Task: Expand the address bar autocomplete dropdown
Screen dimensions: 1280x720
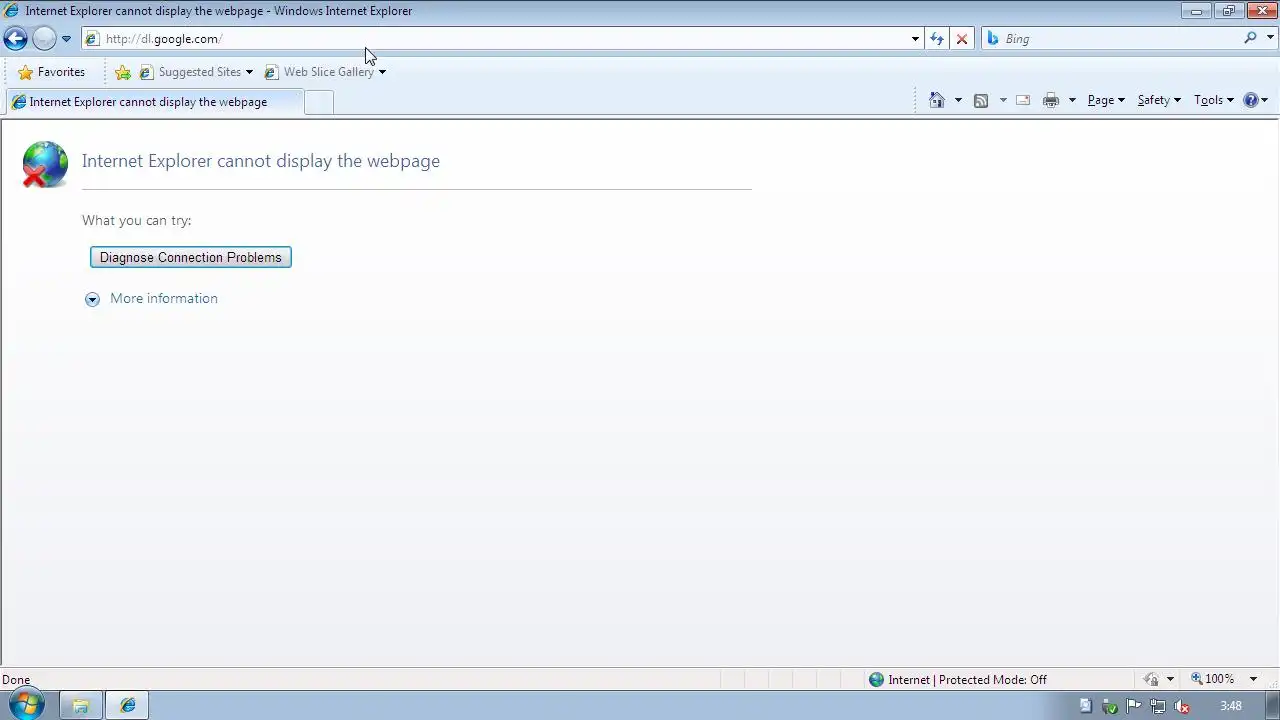Action: pyautogui.click(x=915, y=39)
